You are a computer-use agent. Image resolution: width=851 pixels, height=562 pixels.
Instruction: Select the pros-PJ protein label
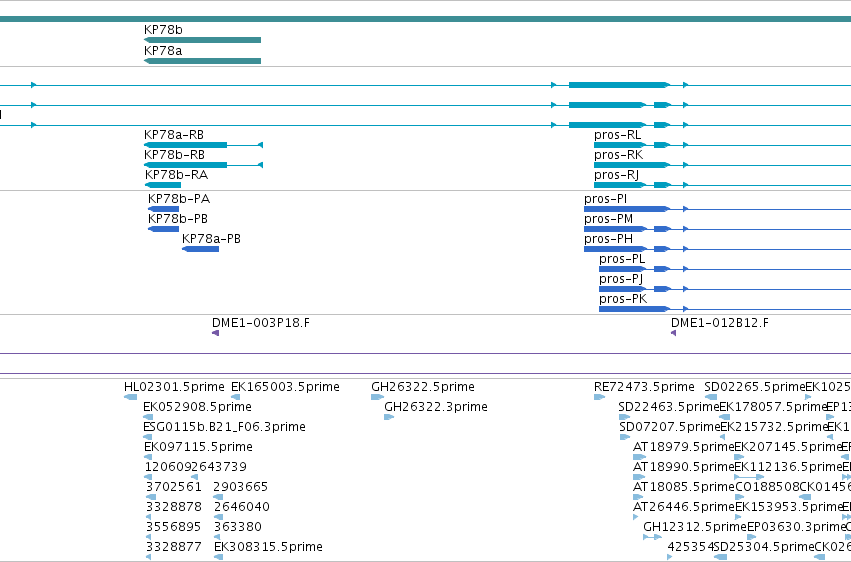pyautogui.click(x=621, y=279)
